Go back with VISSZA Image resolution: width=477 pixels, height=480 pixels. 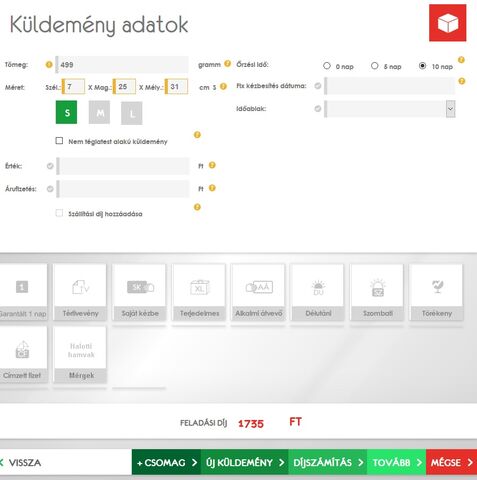pos(22,462)
